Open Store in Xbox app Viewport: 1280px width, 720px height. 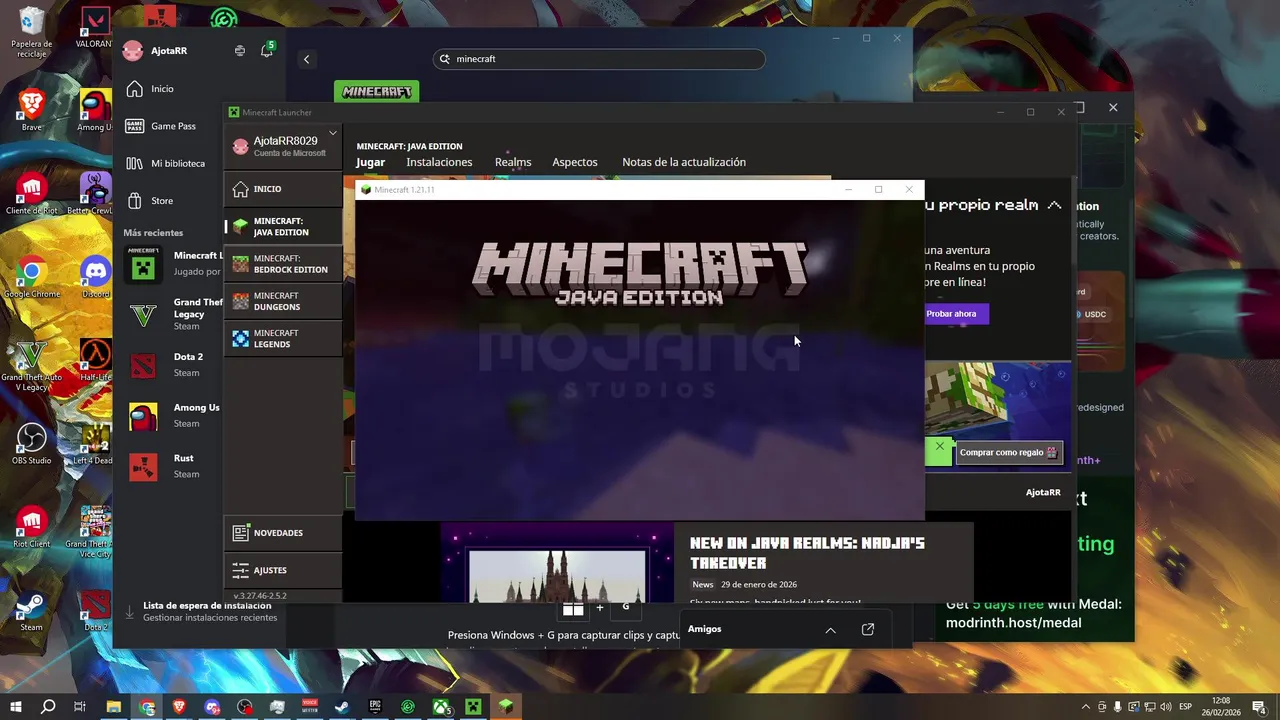pyautogui.click(x=162, y=201)
